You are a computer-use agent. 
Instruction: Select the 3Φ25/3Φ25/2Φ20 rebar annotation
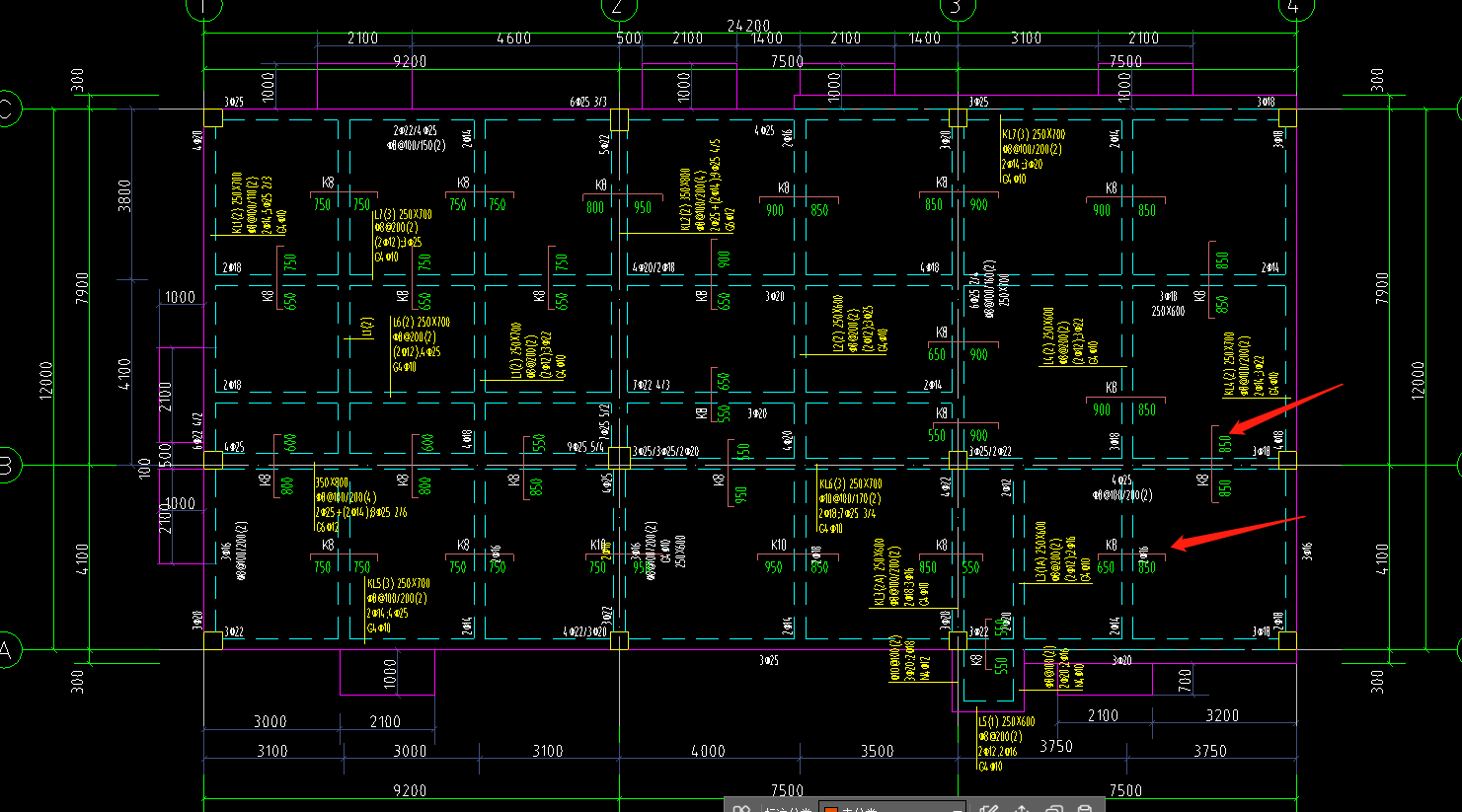point(665,452)
